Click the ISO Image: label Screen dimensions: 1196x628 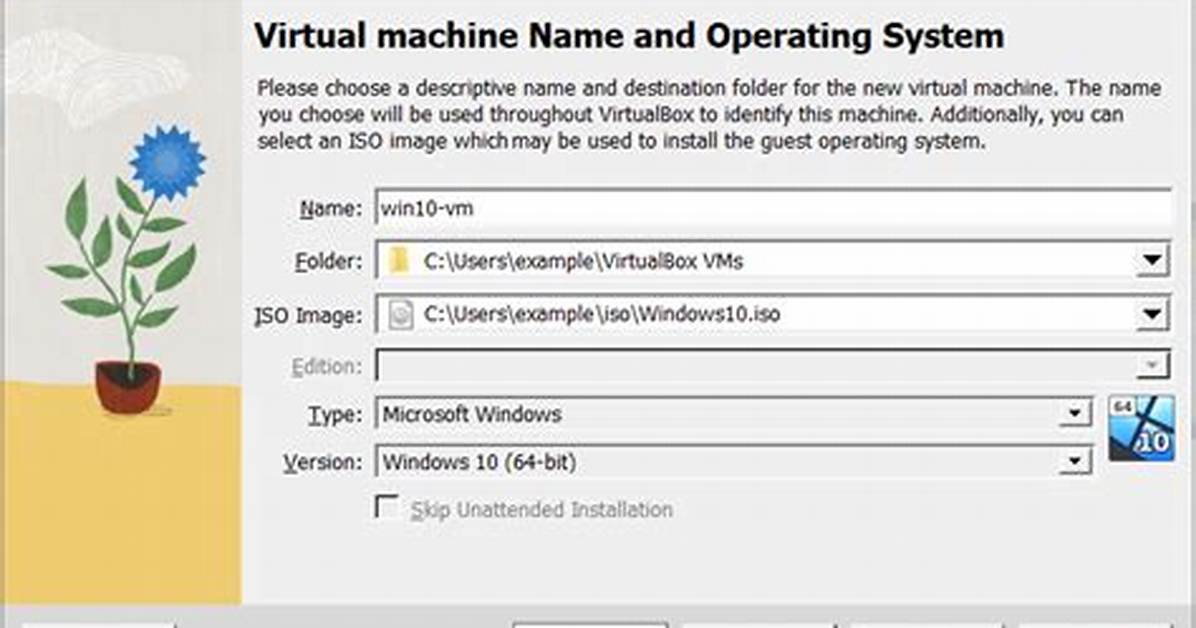click(x=308, y=315)
